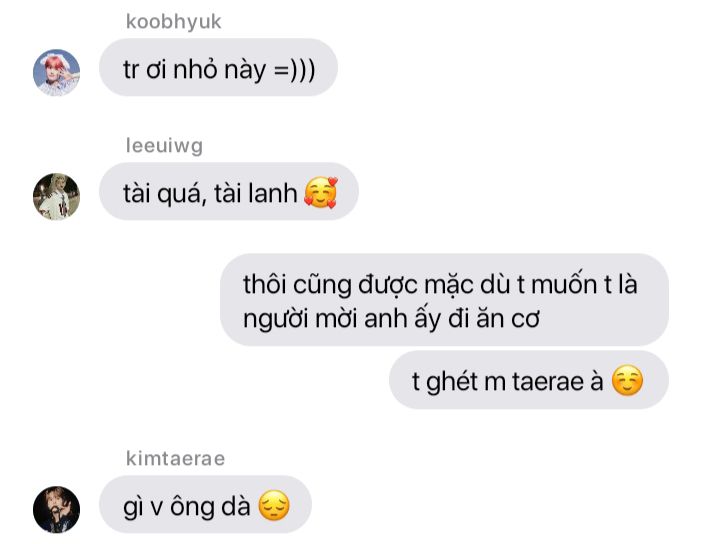Screen dimensions: 720x544
Task: Click the text 'tài lanh' in leeuiwg's bubble
Action: click(256, 193)
